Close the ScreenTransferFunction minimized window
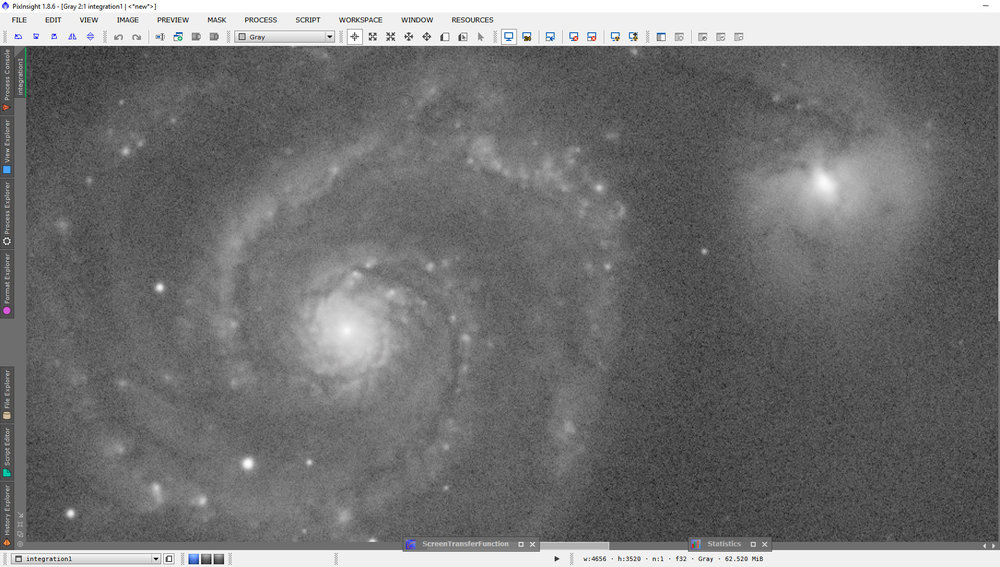Screen dimensions: 1000x567 pyautogui.click(x=533, y=544)
